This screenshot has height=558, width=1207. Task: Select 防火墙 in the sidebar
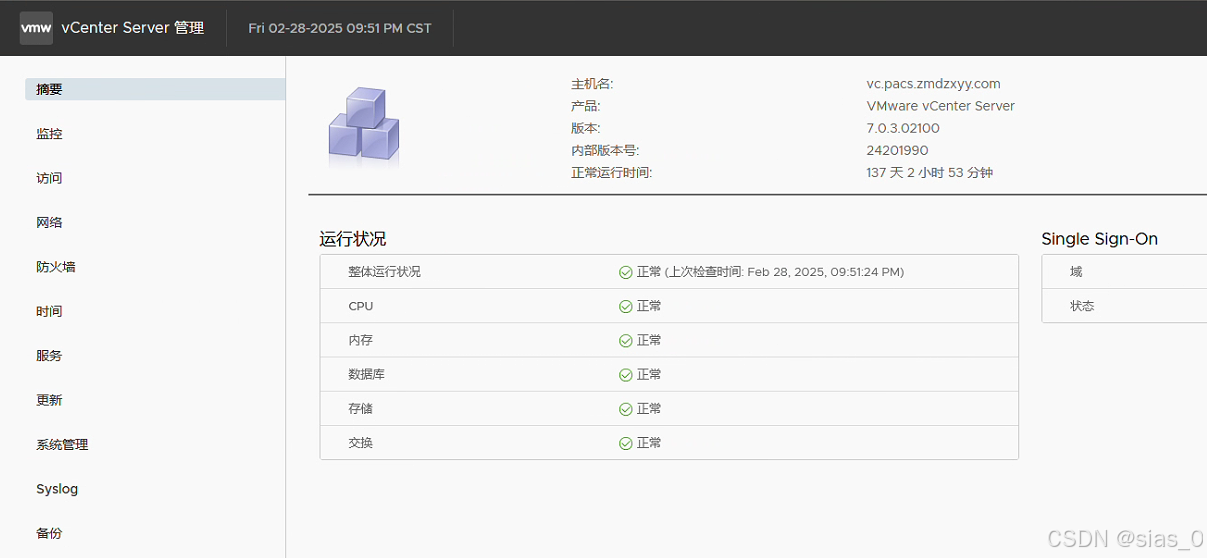click(x=56, y=267)
